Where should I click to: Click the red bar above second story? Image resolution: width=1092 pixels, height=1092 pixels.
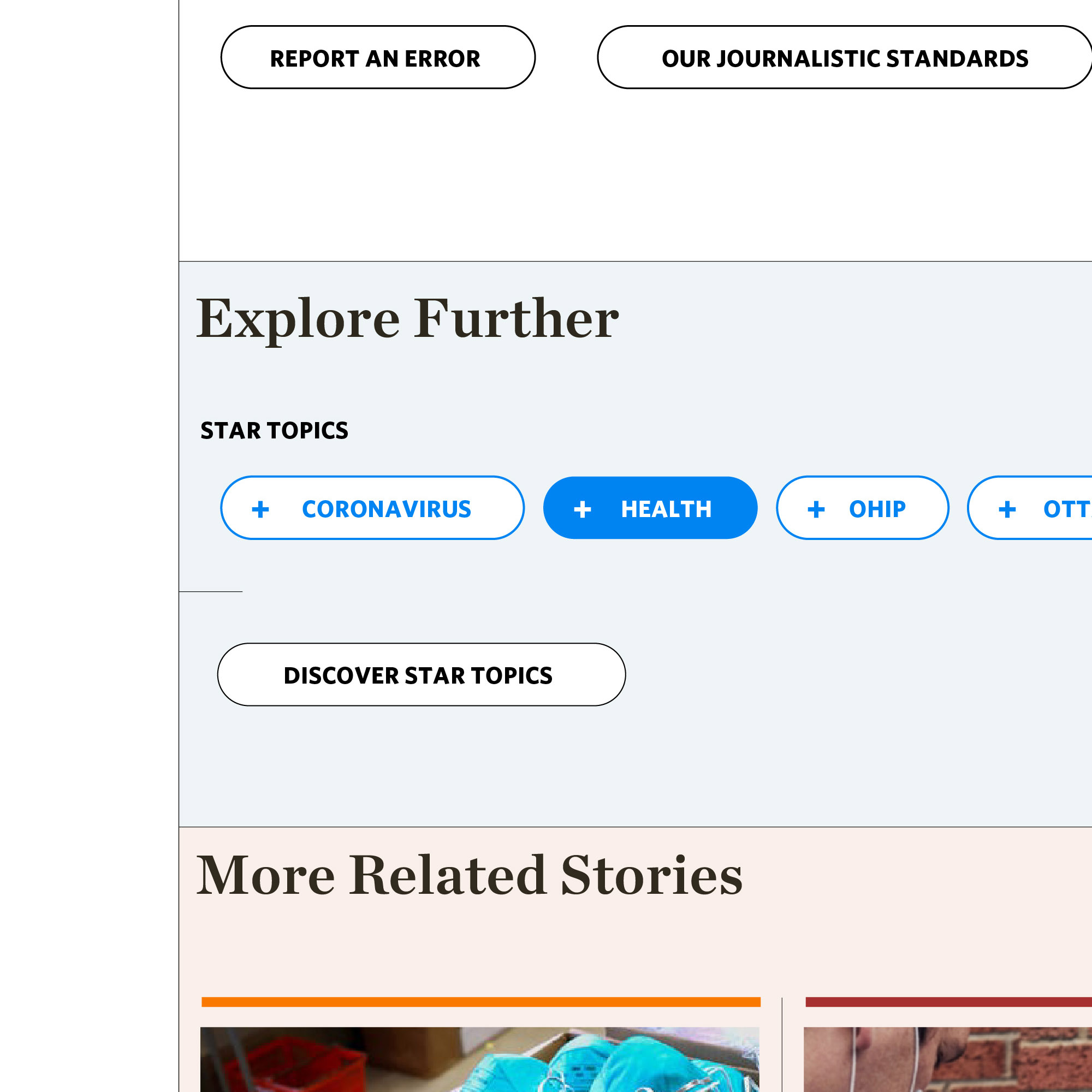click(x=948, y=1002)
